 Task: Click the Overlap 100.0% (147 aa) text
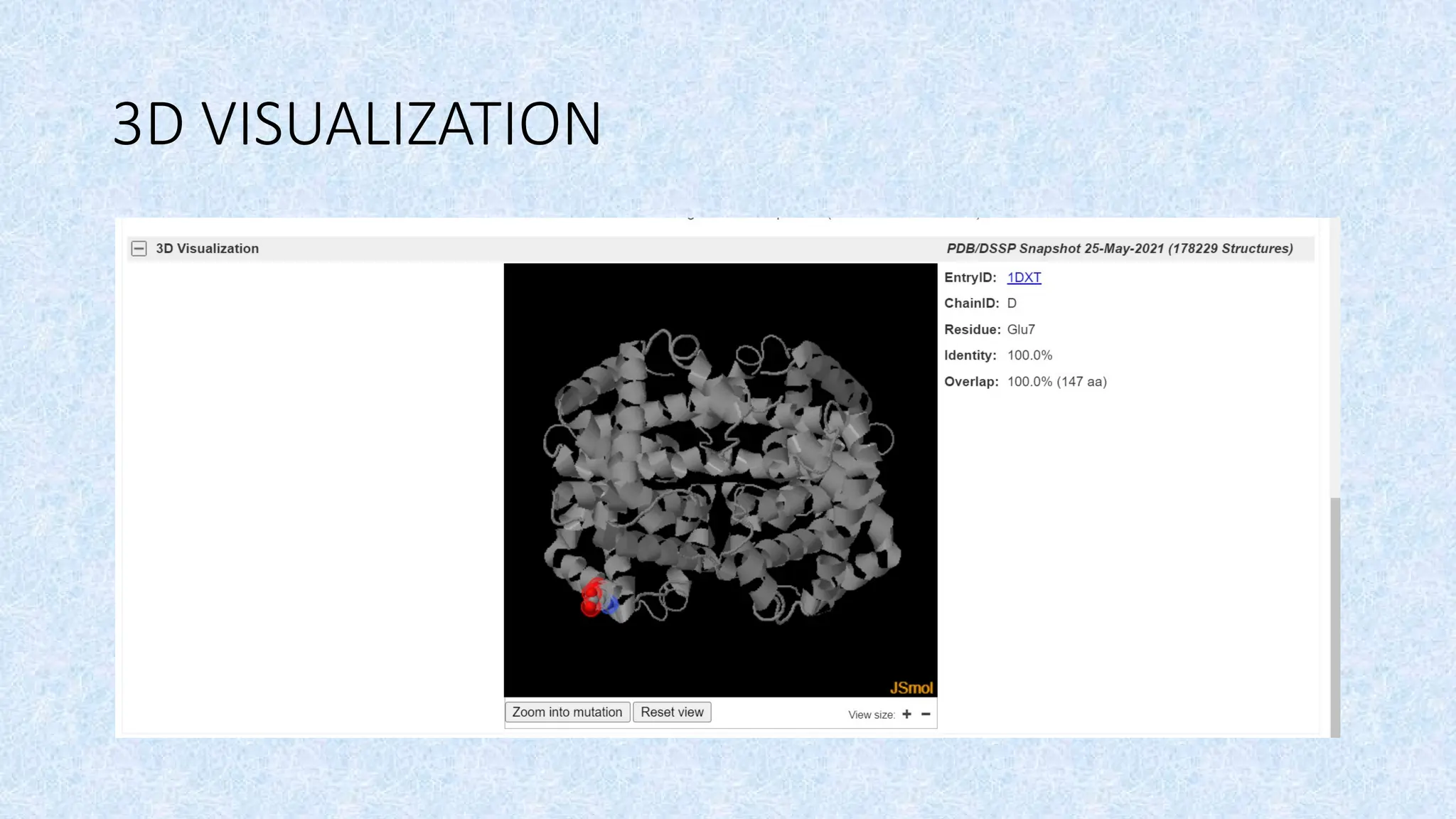point(1056,382)
